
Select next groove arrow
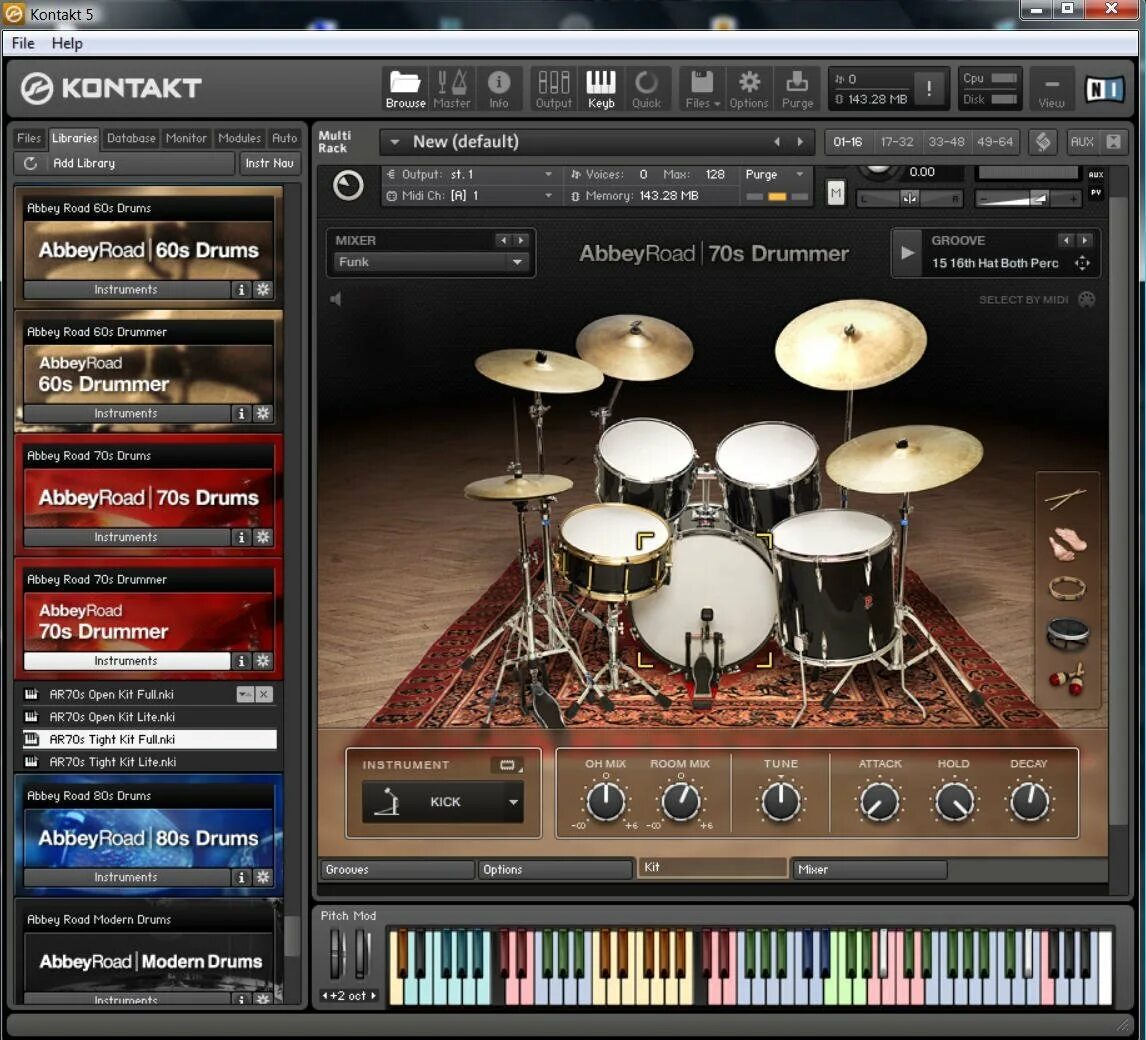point(1085,240)
